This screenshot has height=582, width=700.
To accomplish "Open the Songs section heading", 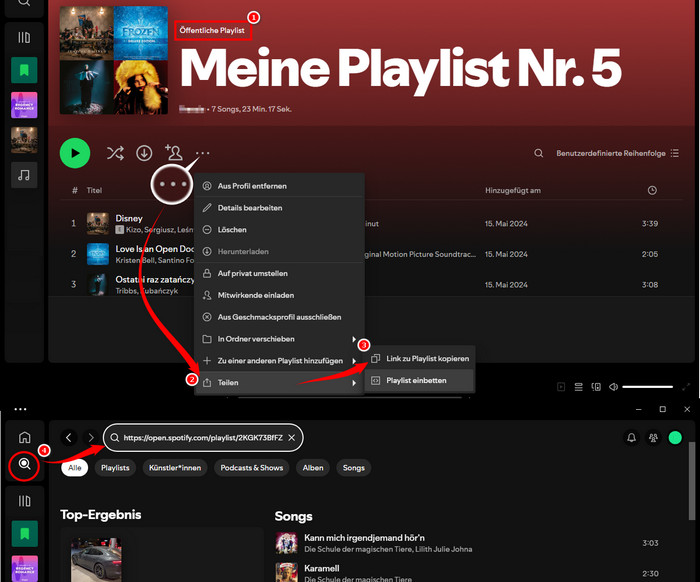I will [x=294, y=516].
